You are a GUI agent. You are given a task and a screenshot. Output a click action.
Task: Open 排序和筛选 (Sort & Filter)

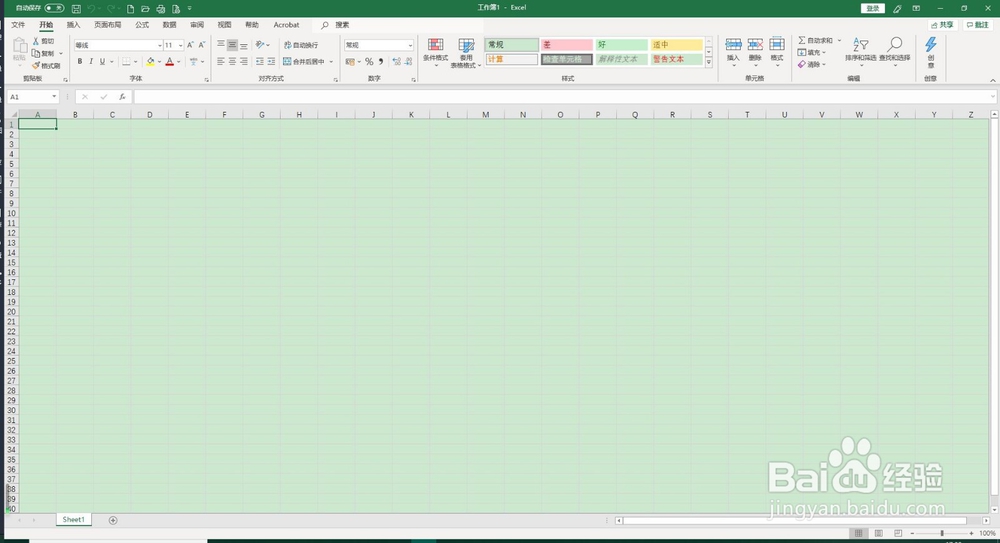(x=860, y=50)
